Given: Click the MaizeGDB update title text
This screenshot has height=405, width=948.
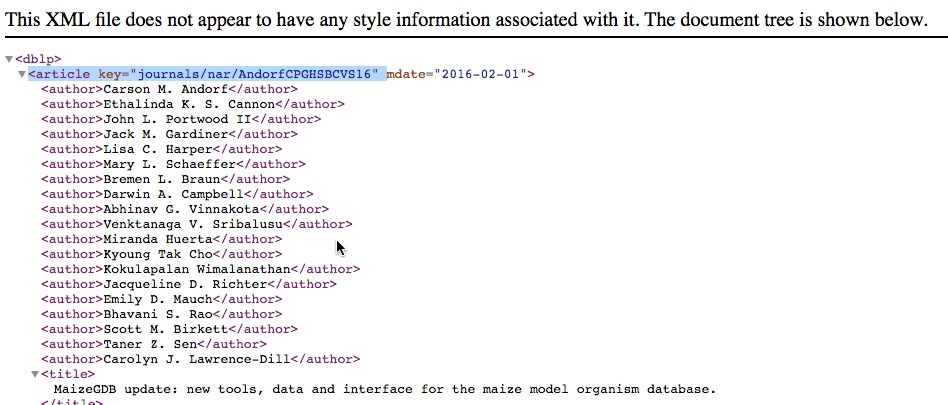Looking at the screenshot, I should (385, 389).
